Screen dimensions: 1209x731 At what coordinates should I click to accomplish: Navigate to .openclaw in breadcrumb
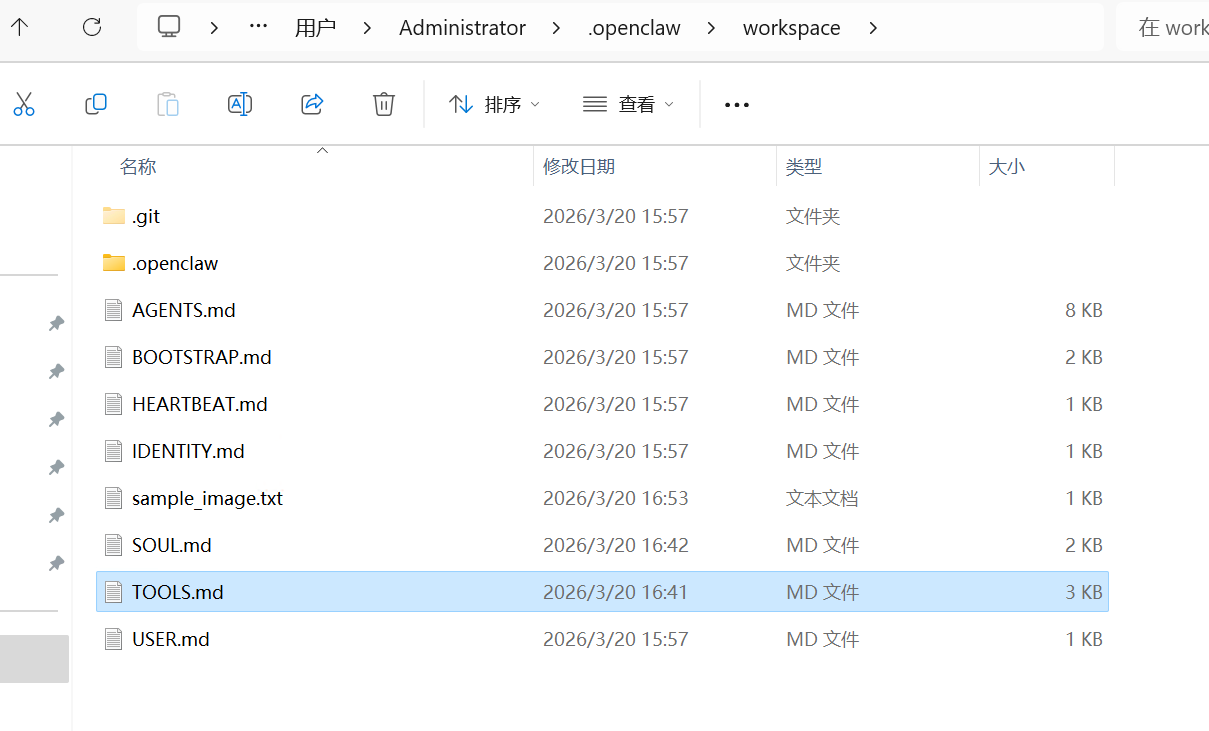(x=634, y=28)
